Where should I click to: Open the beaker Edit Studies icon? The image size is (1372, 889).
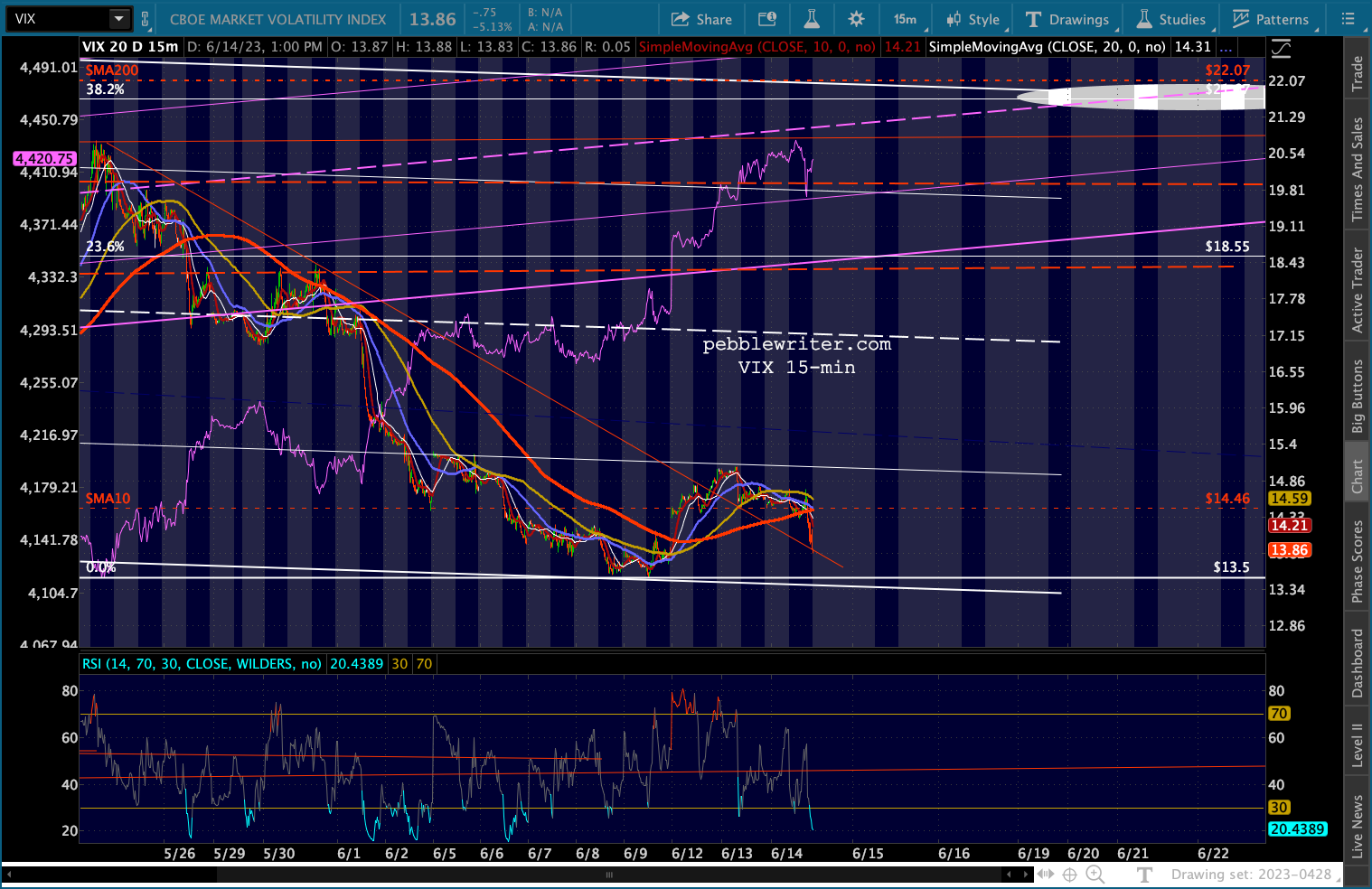click(x=811, y=19)
